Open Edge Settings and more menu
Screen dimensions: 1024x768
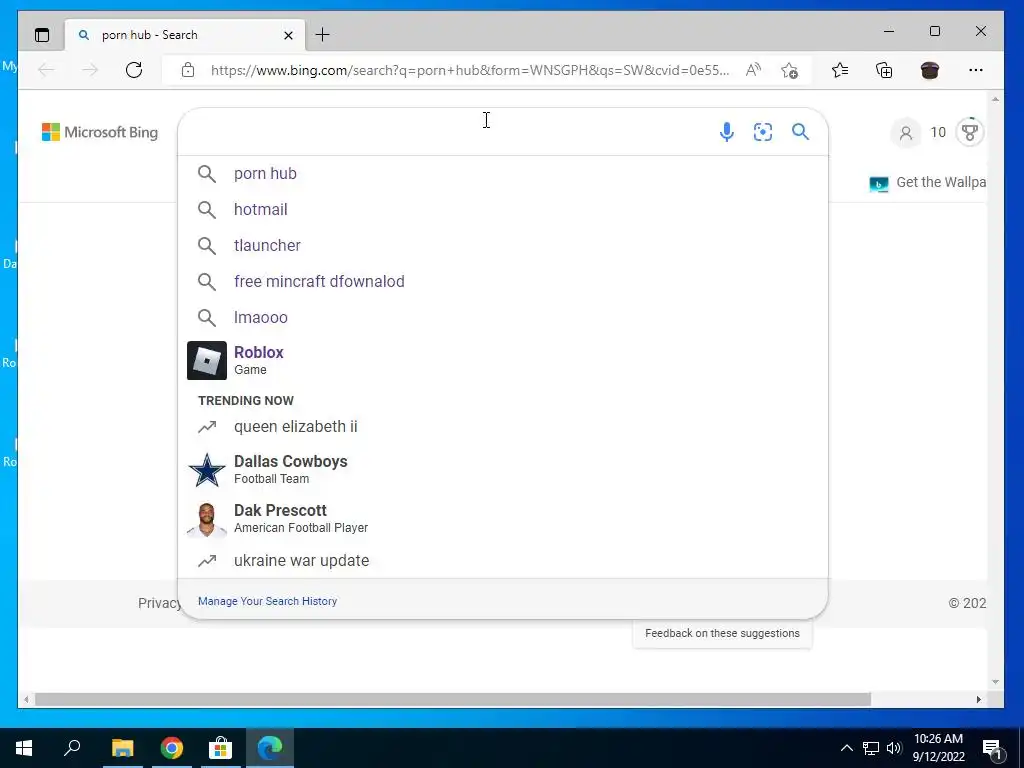(976, 70)
